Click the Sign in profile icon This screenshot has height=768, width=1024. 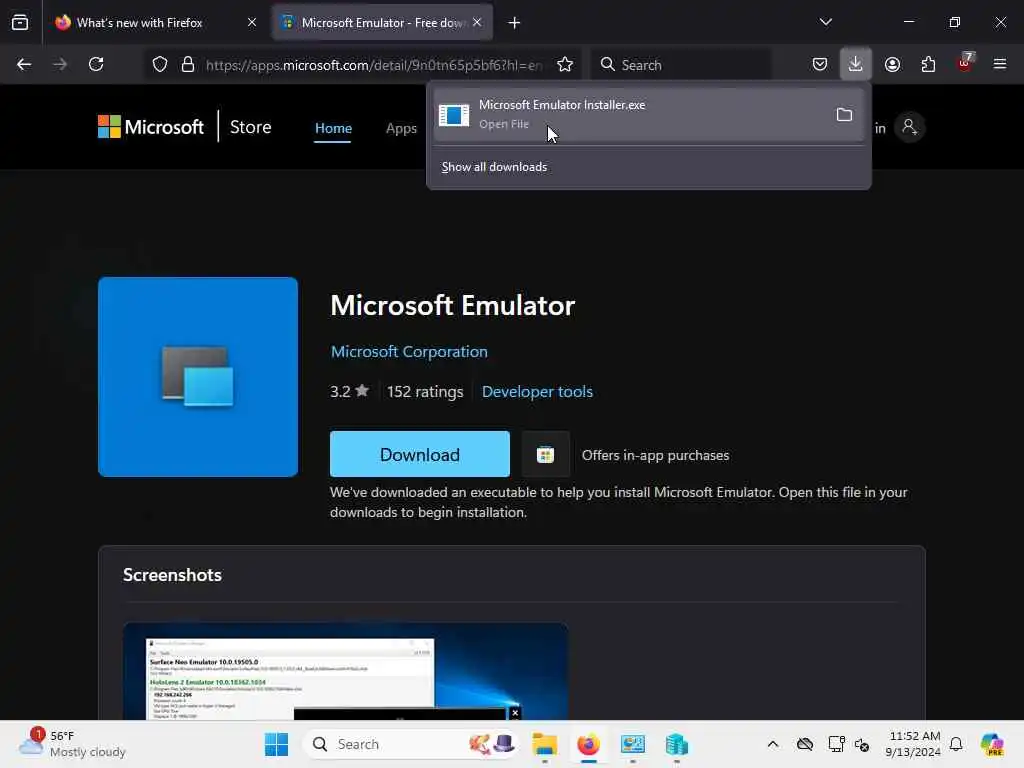909,127
